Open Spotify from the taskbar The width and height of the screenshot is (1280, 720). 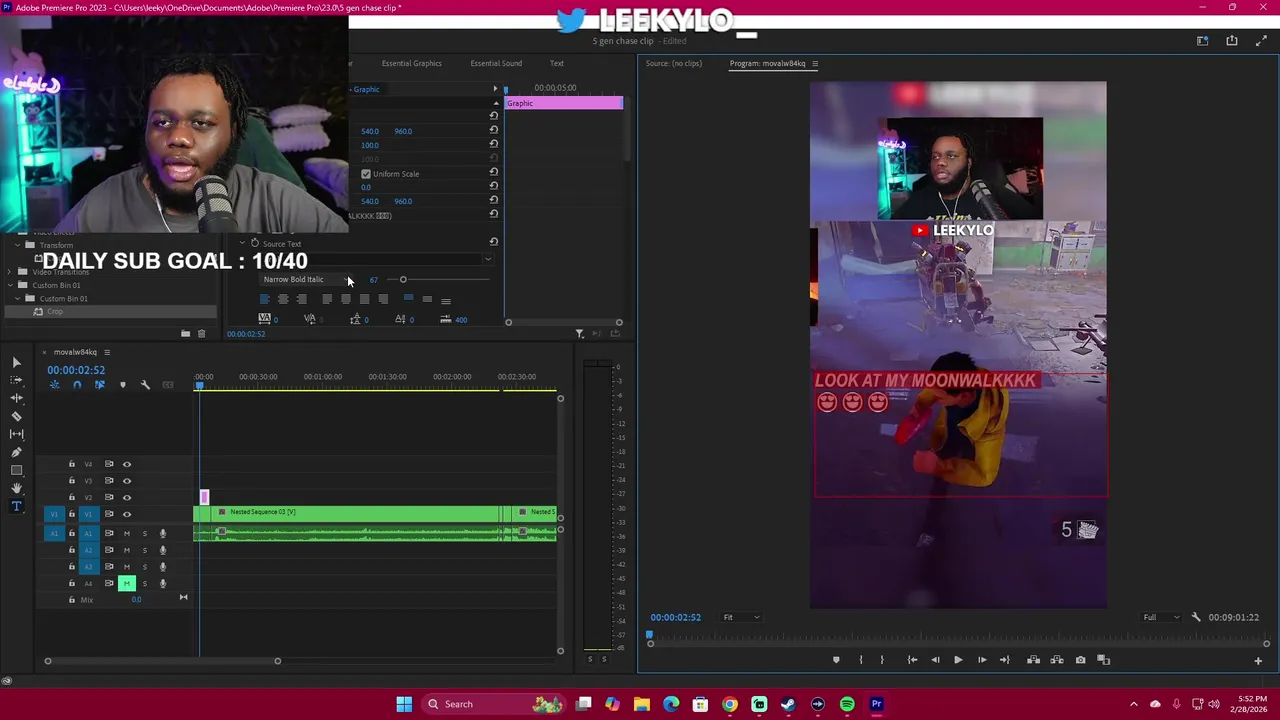point(847,704)
